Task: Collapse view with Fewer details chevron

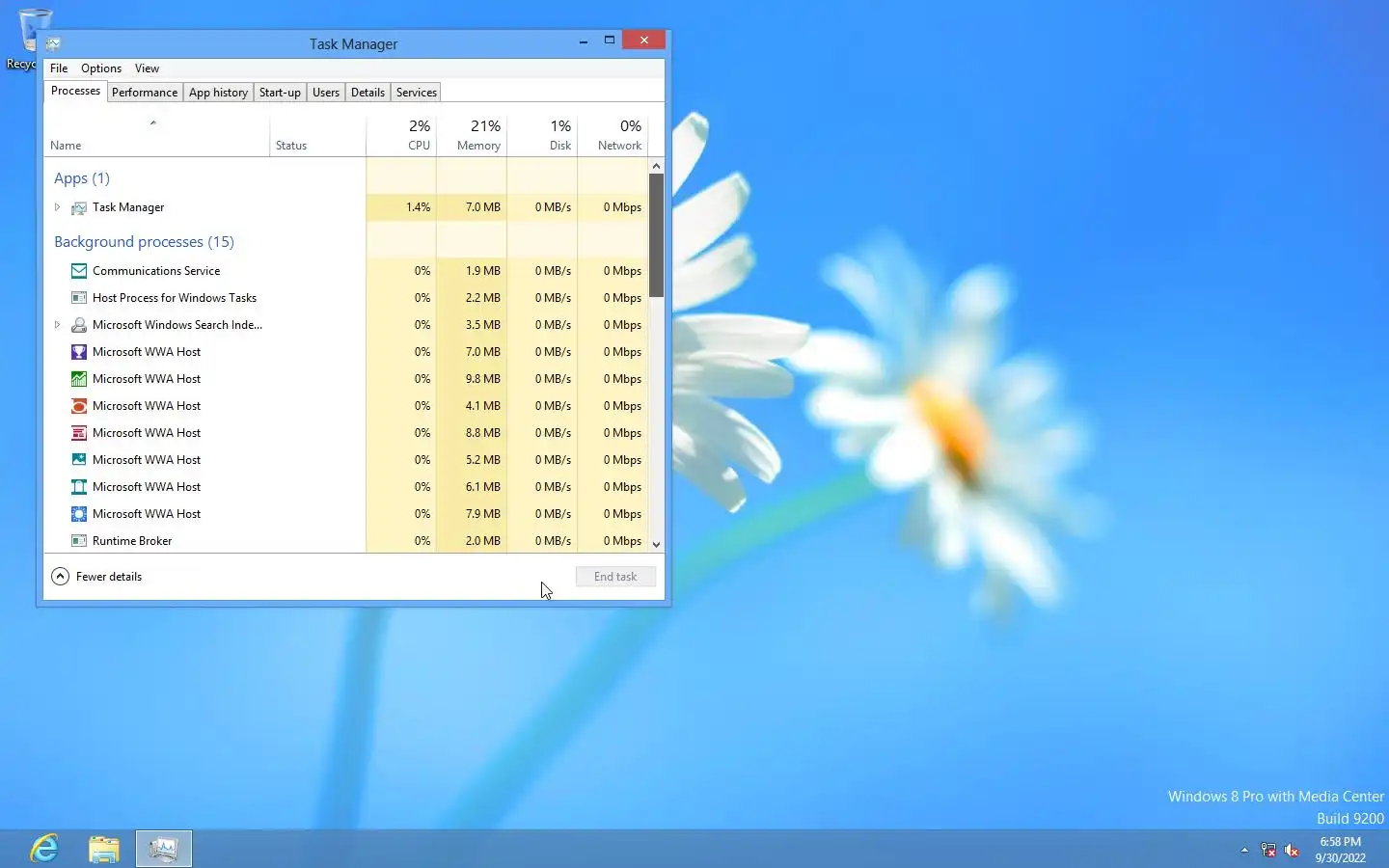Action: pyautogui.click(x=60, y=577)
